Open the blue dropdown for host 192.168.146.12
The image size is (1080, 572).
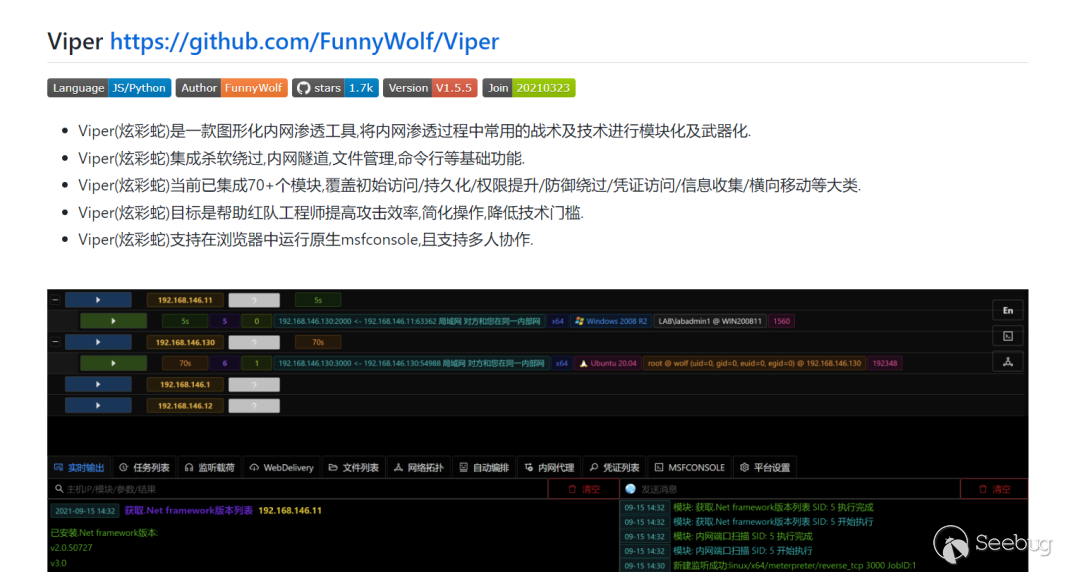point(98,405)
